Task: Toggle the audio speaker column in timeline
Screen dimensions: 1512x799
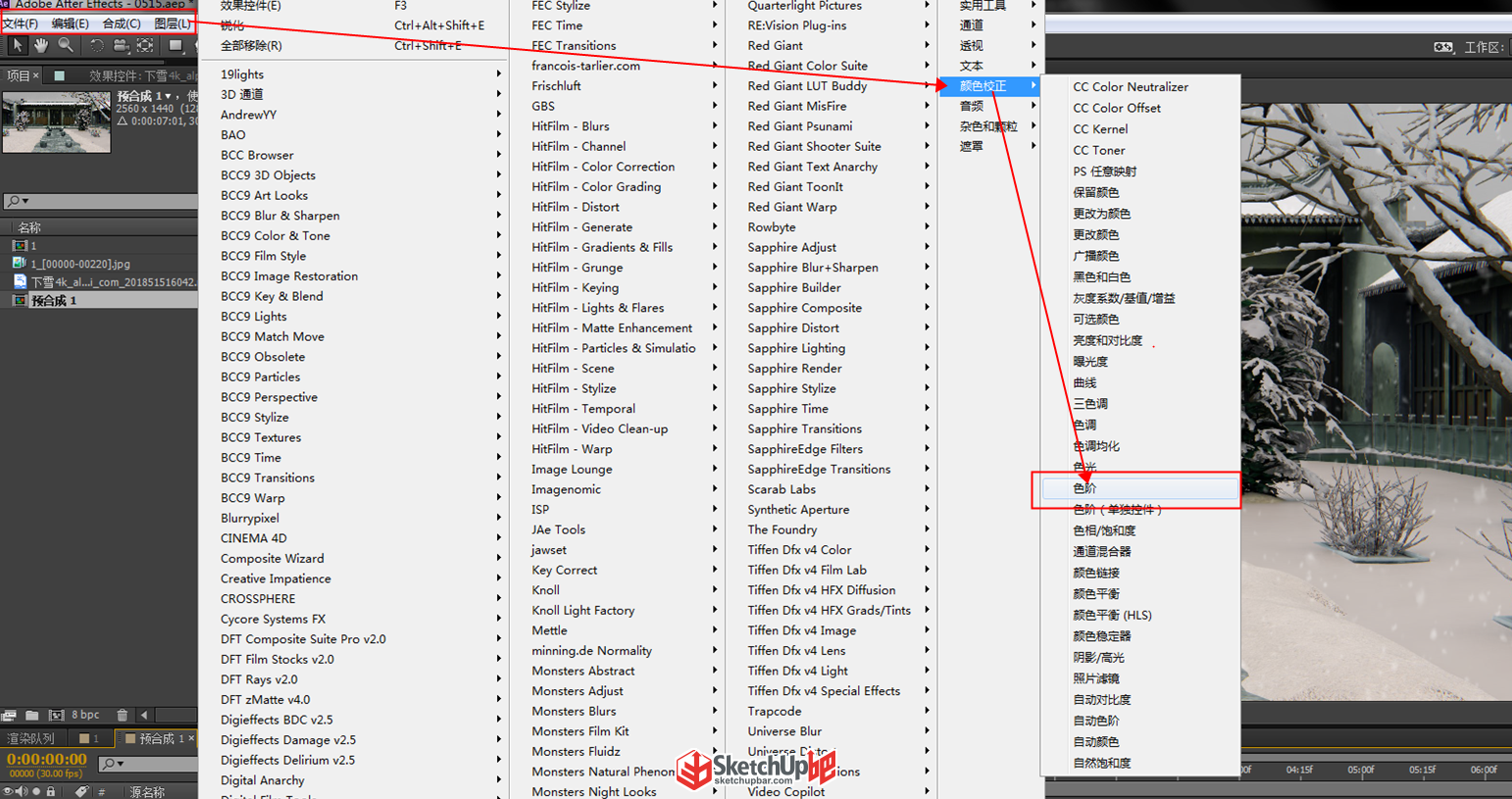Action: (x=21, y=791)
